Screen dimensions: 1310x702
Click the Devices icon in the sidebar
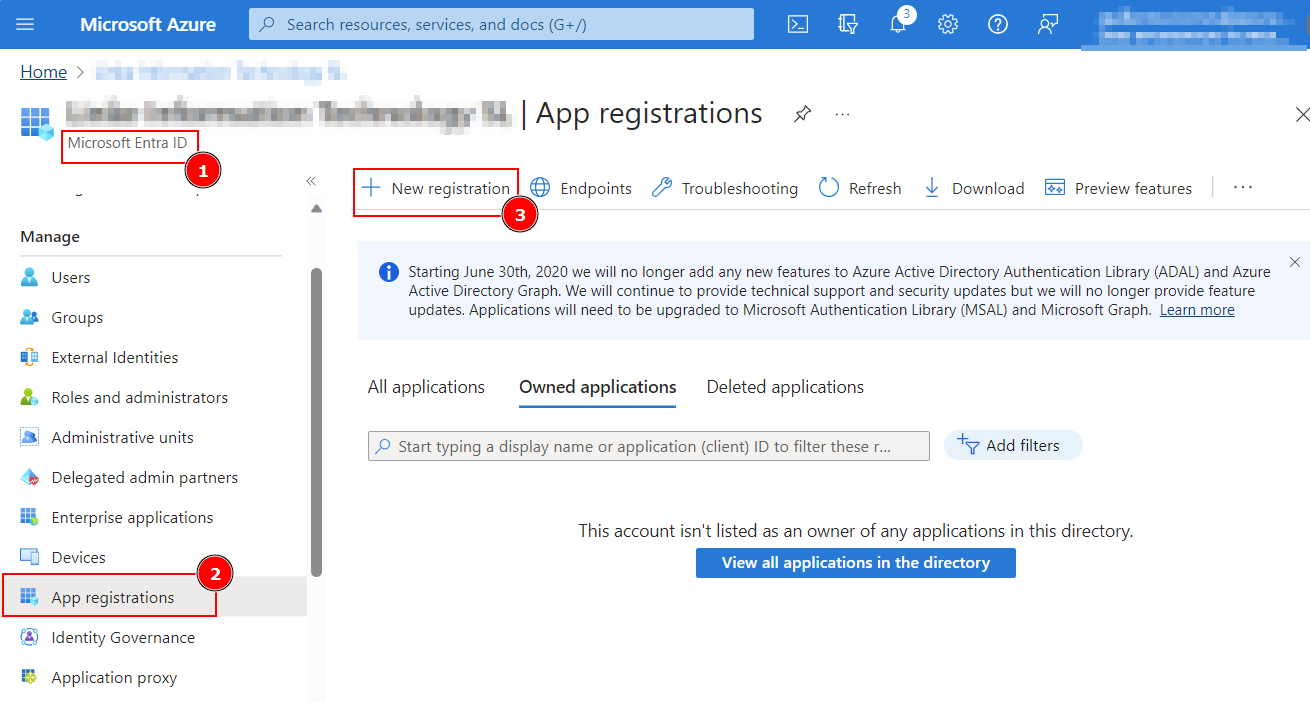tap(30, 557)
